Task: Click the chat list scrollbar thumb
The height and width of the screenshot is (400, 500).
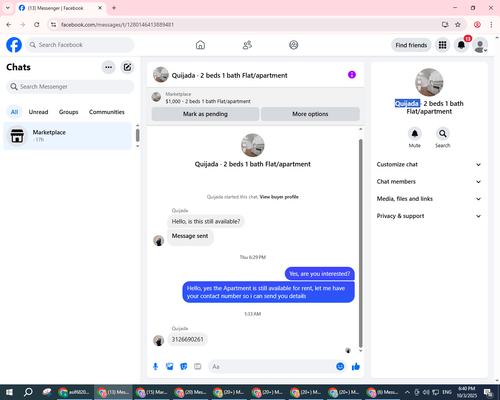Action: 137,135
